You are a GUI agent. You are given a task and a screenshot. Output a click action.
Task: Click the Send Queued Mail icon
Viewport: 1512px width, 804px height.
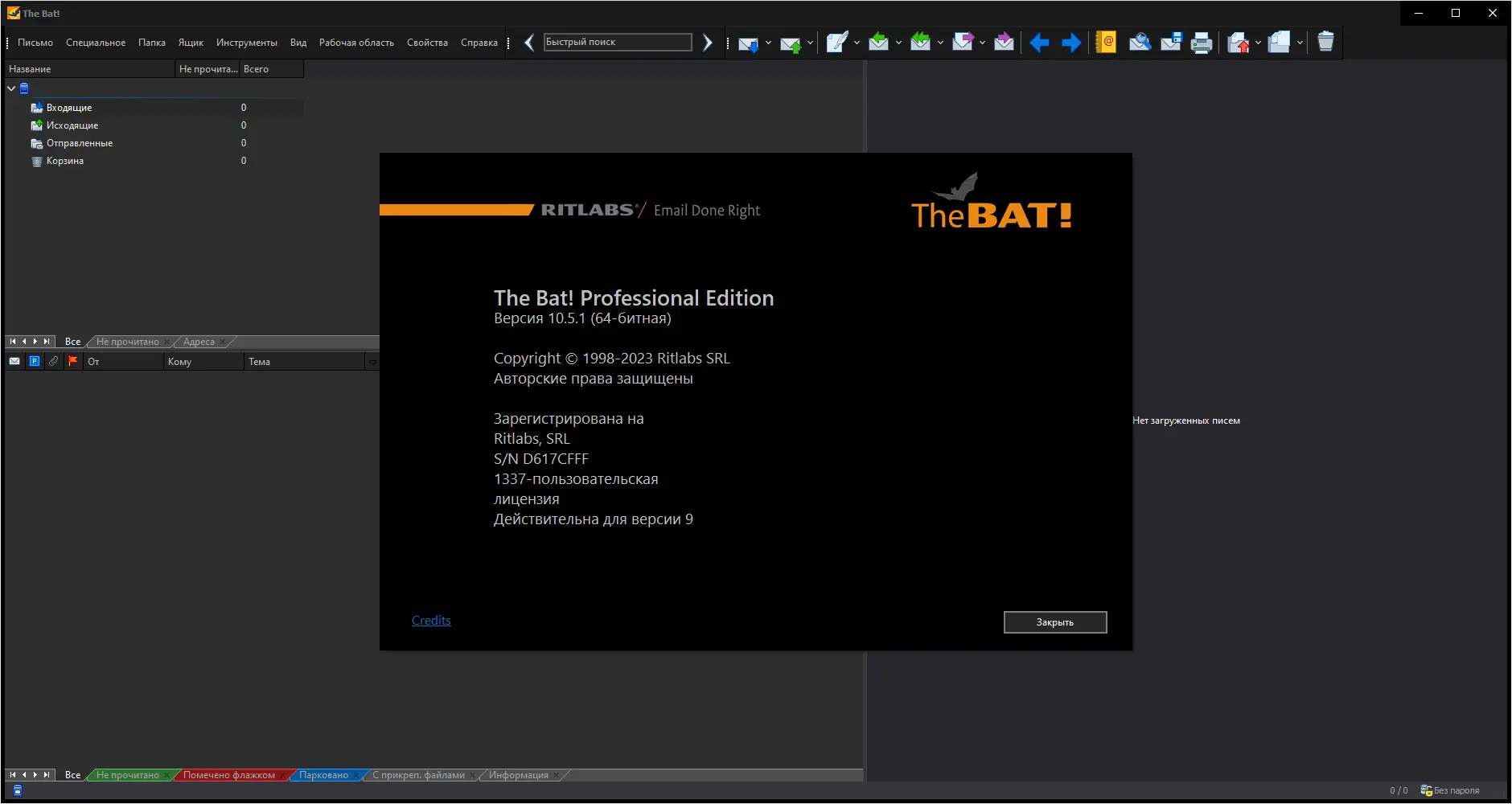click(x=791, y=43)
